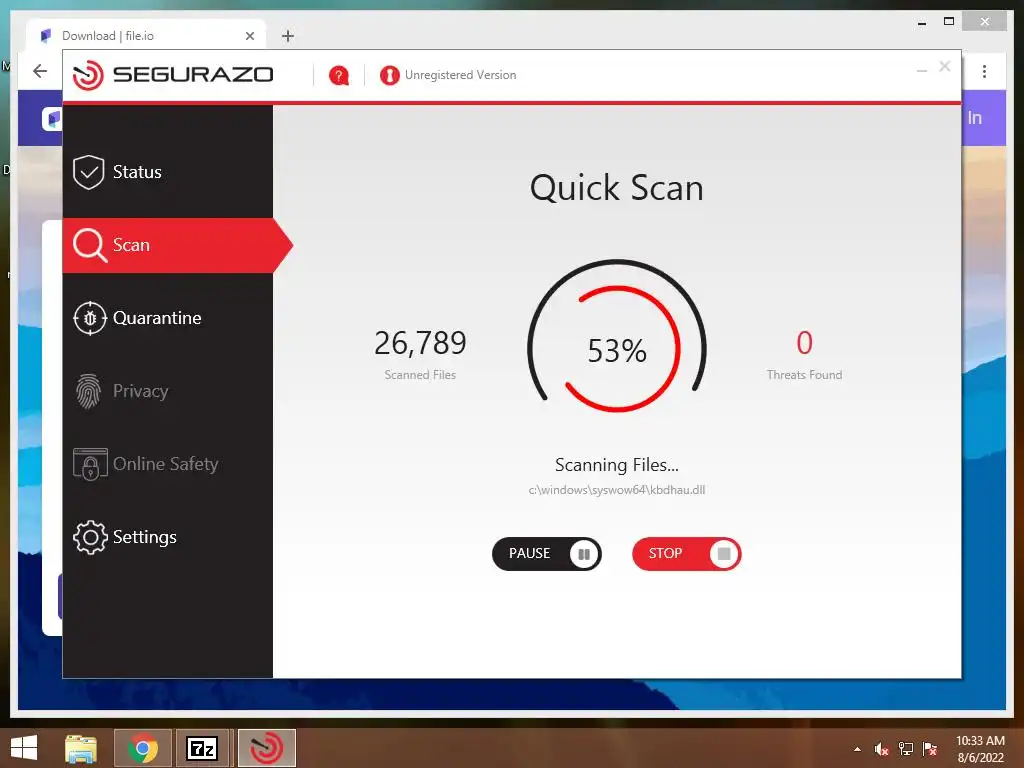Open Segurazo Settings

click(x=168, y=537)
